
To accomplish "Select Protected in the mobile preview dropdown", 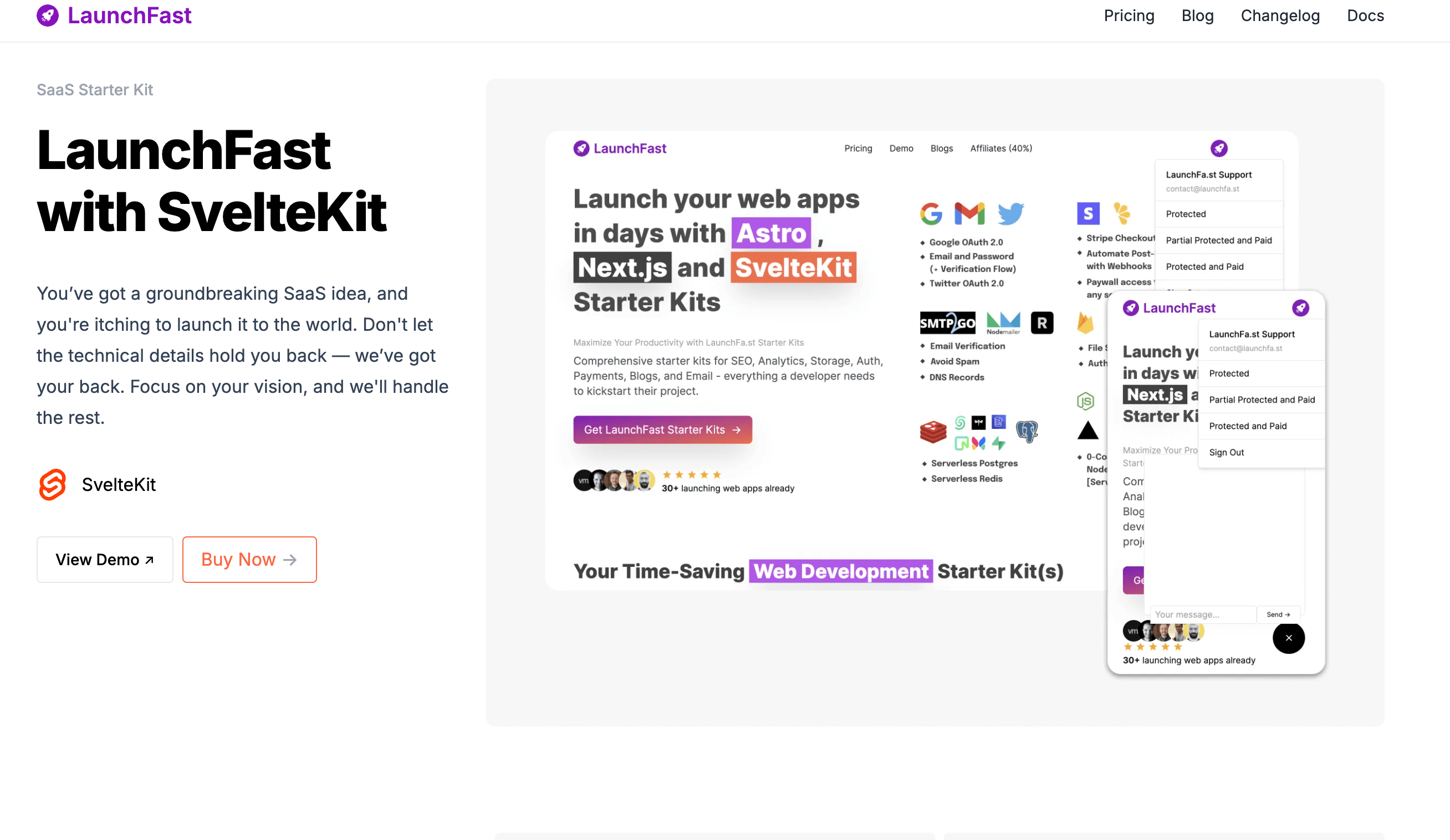I will tap(1262, 373).
